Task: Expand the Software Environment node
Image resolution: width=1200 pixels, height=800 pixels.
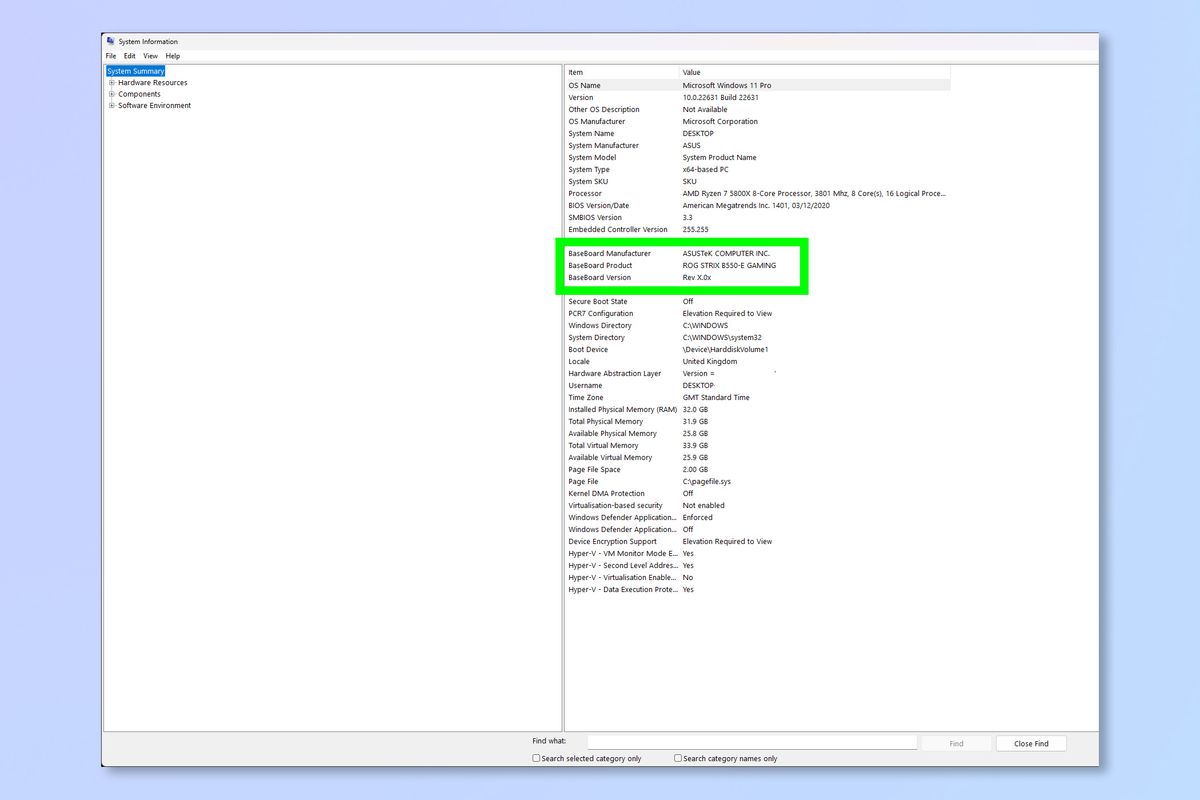Action: 111,105
